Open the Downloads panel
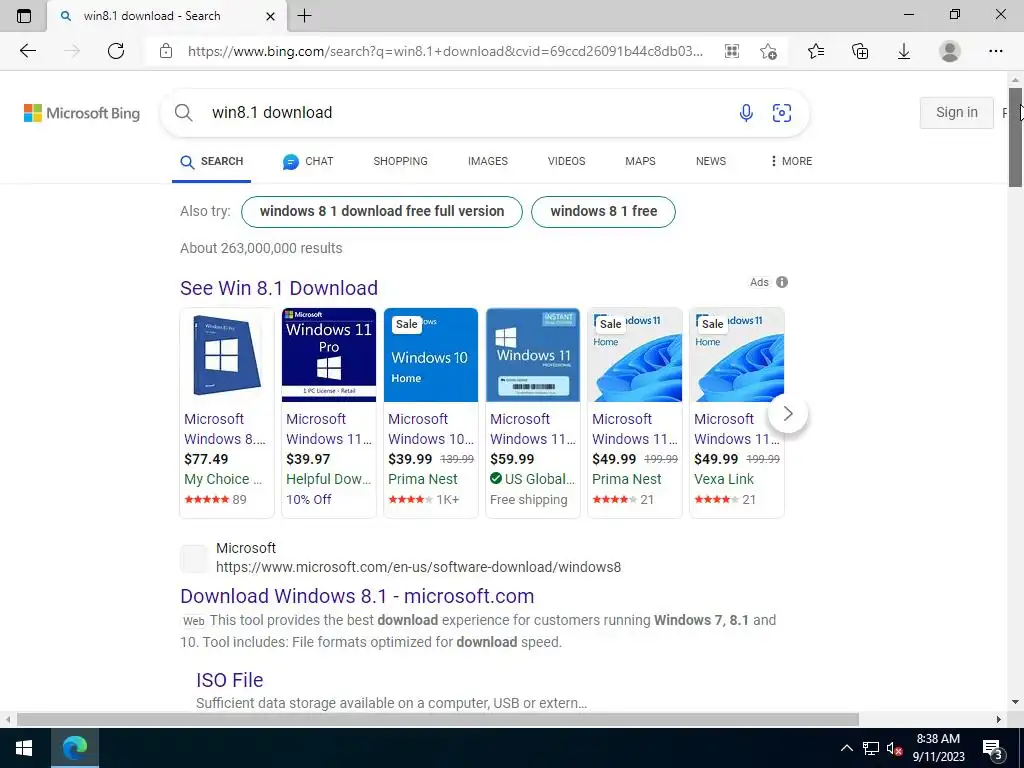This screenshot has height=768, width=1024. (x=904, y=51)
